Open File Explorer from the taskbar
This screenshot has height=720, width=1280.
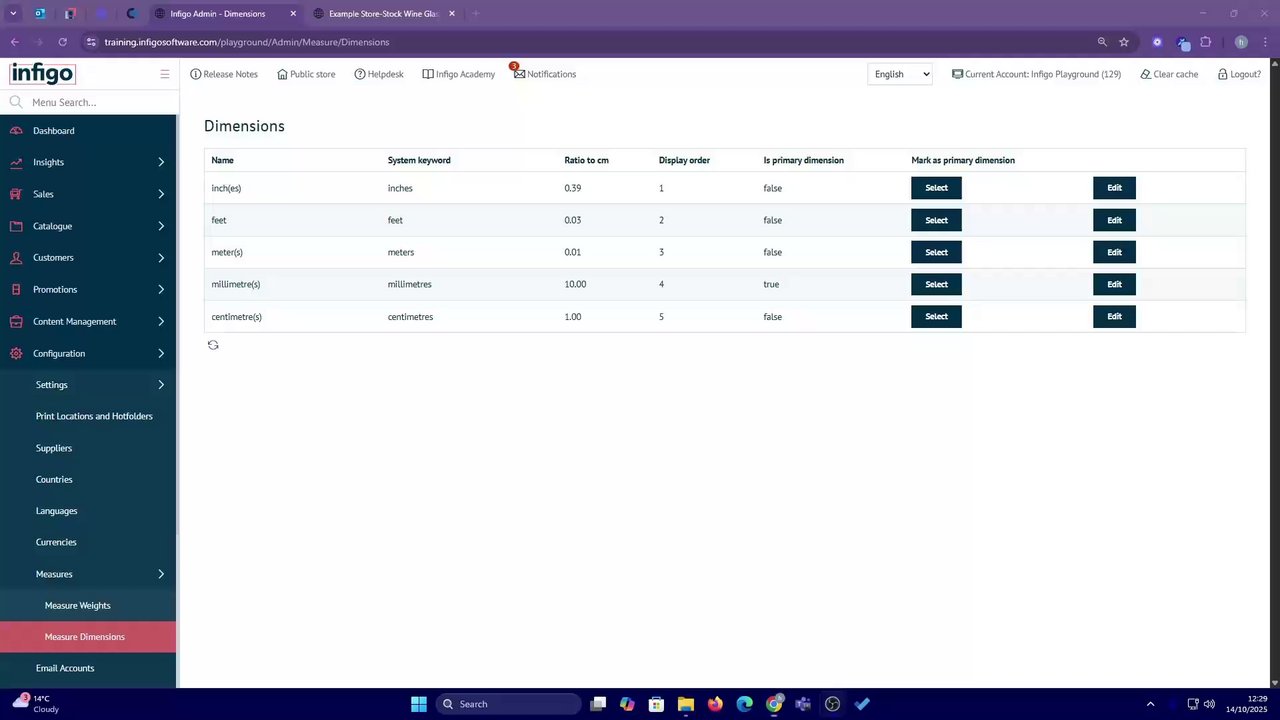coord(685,704)
